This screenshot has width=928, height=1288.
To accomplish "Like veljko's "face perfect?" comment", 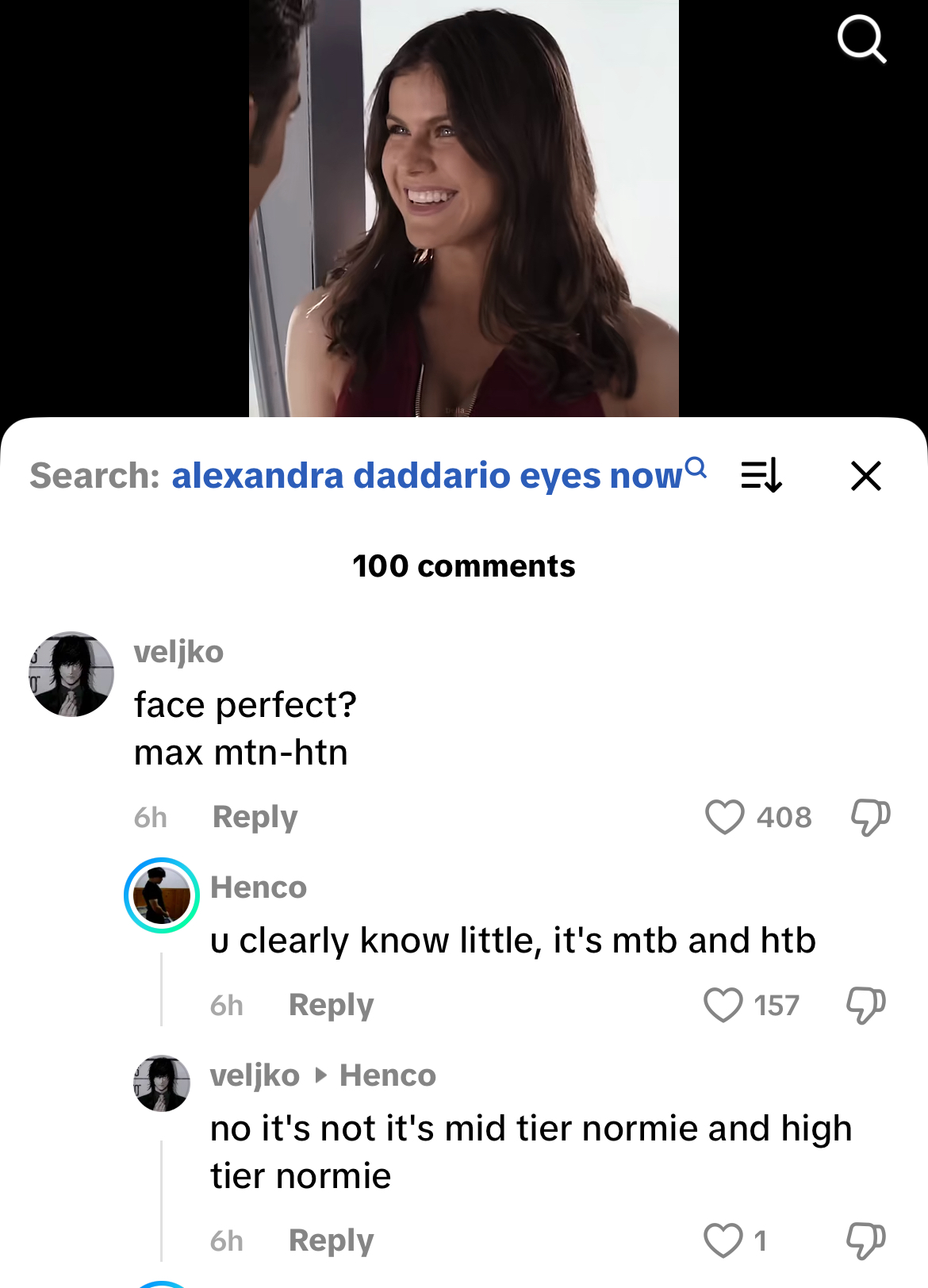I will pyautogui.click(x=725, y=817).
